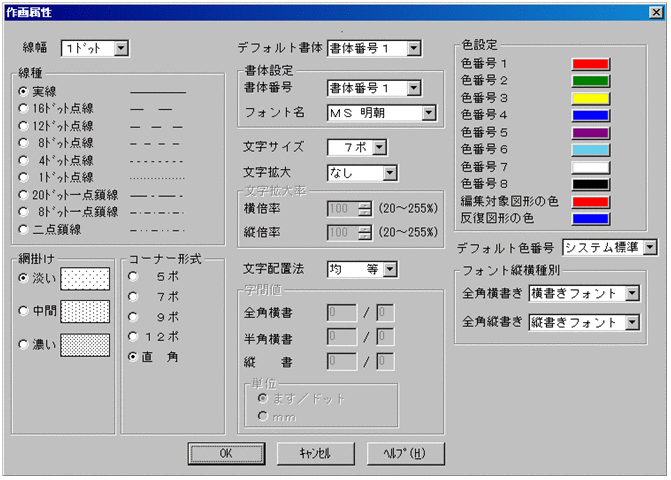Click the 濃い shading pattern preview
The width and height of the screenshot is (671, 480).
(x=85, y=345)
